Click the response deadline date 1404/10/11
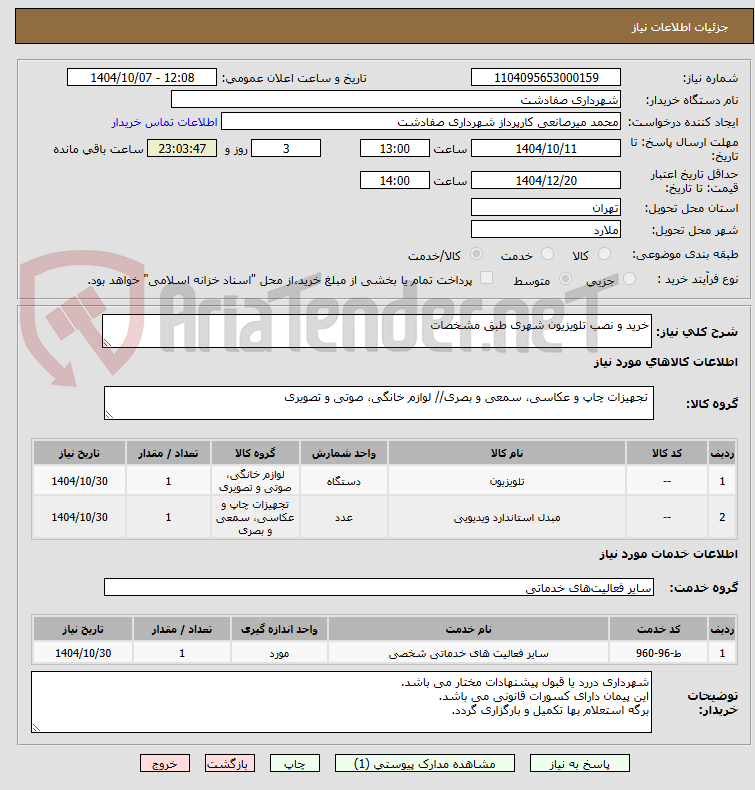 pos(545,149)
